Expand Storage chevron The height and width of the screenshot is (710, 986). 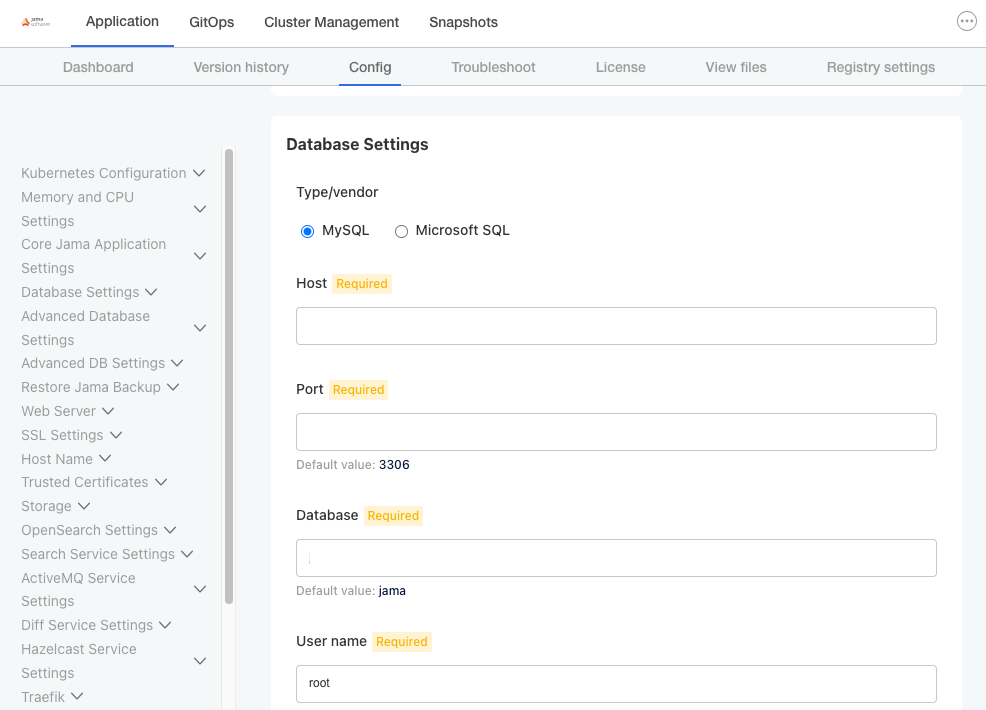[84, 506]
